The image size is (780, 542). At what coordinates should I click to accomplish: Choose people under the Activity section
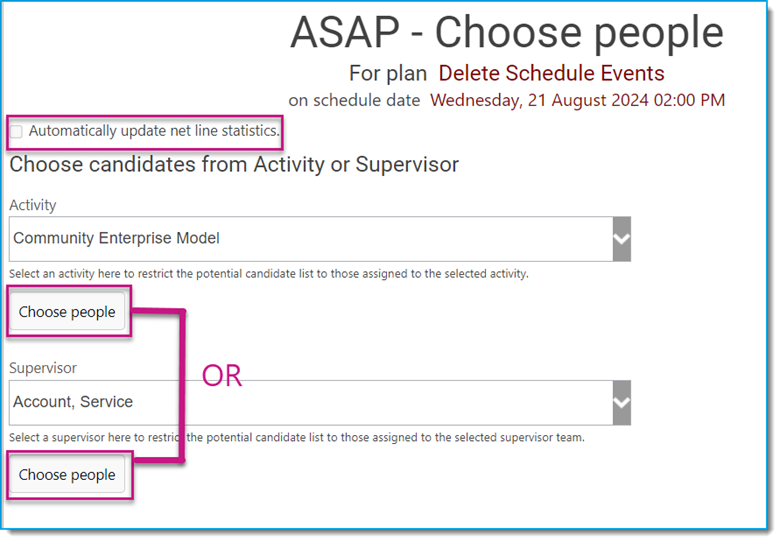click(x=67, y=312)
